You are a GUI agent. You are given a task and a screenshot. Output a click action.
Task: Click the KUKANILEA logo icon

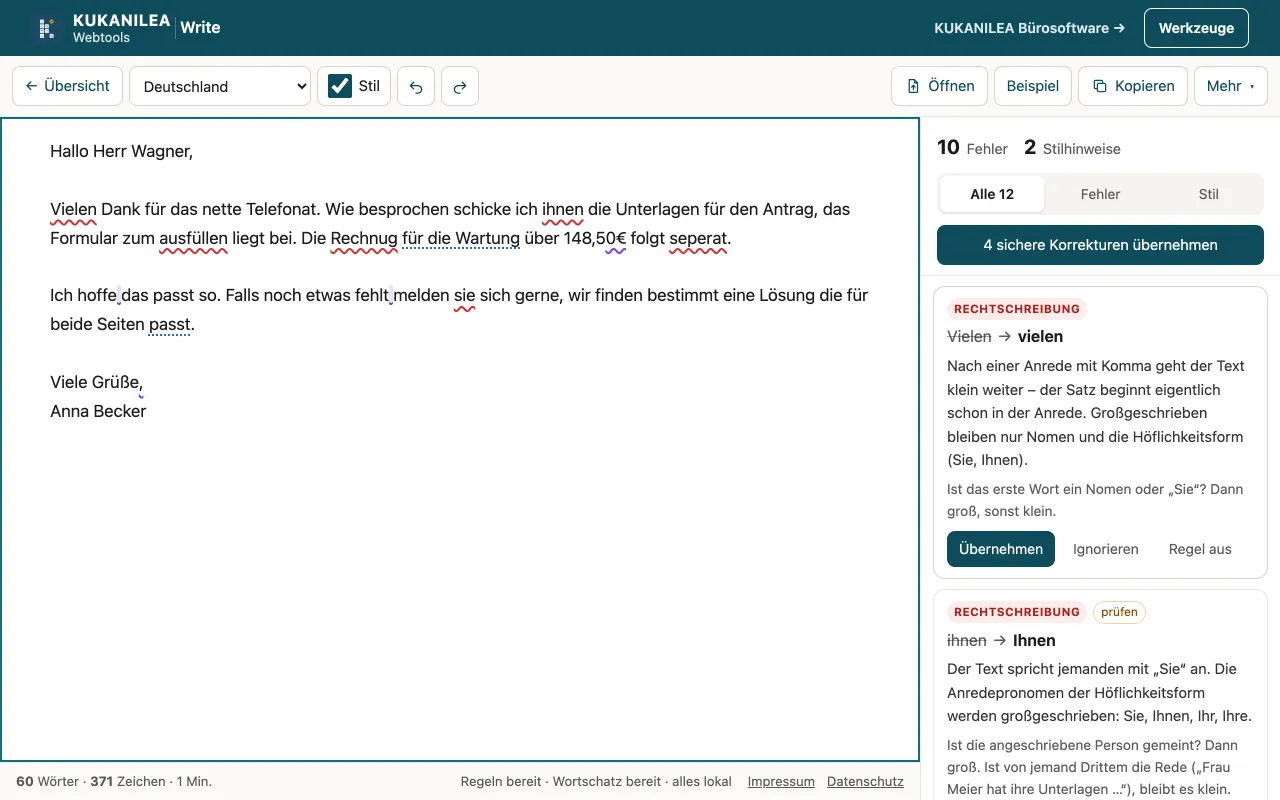(x=46, y=28)
